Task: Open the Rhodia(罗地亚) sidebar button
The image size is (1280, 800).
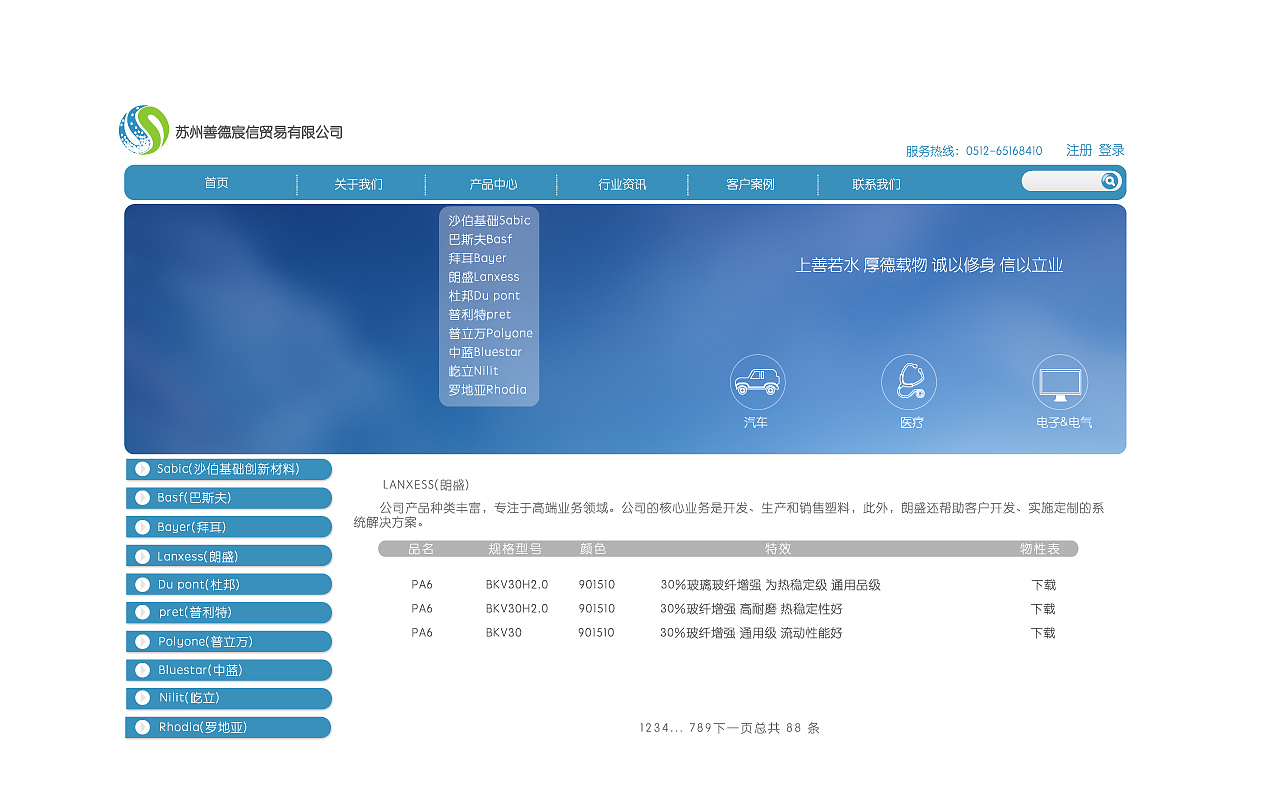Action: (x=228, y=727)
